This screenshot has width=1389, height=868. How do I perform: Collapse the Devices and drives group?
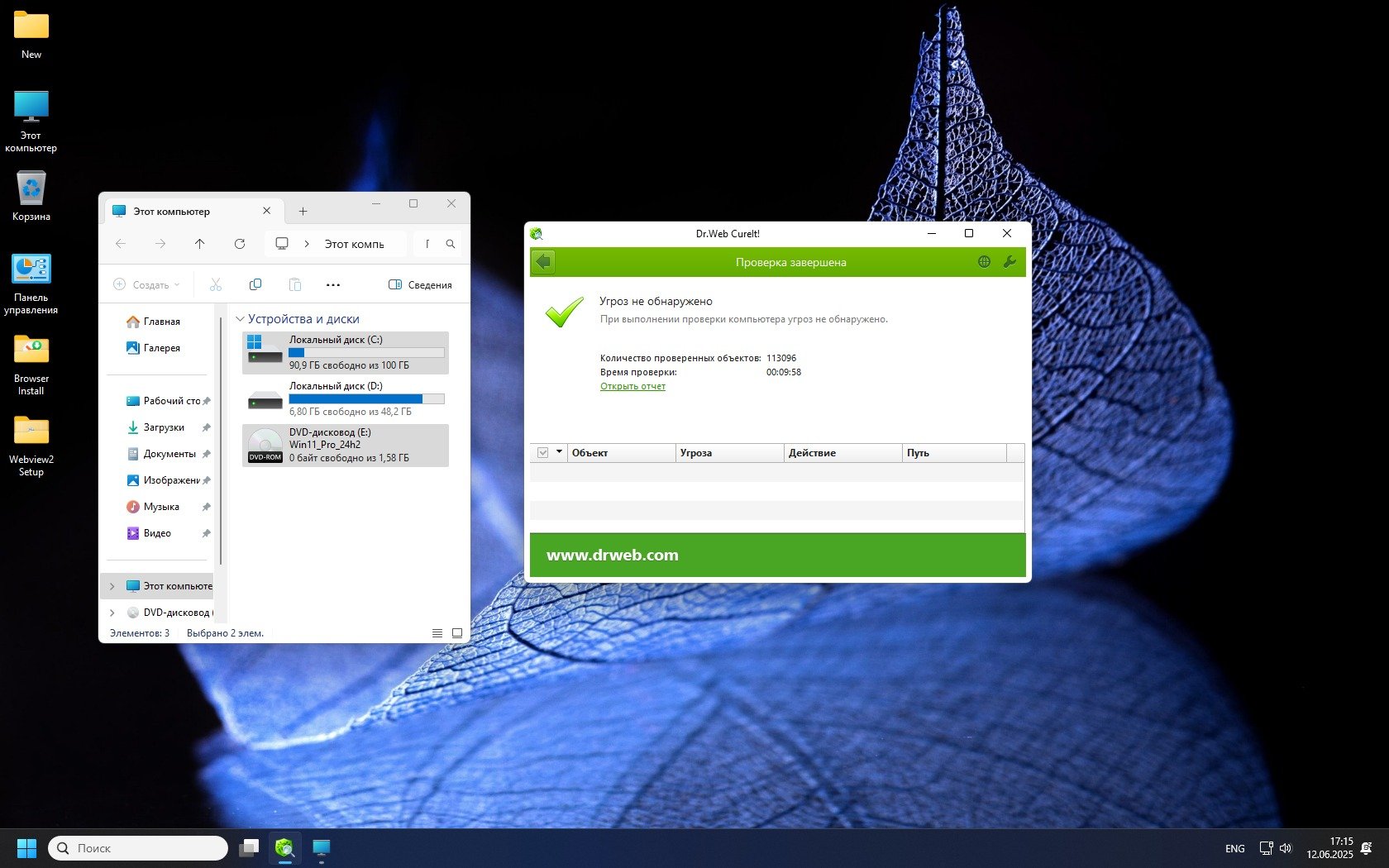[x=241, y=319]
